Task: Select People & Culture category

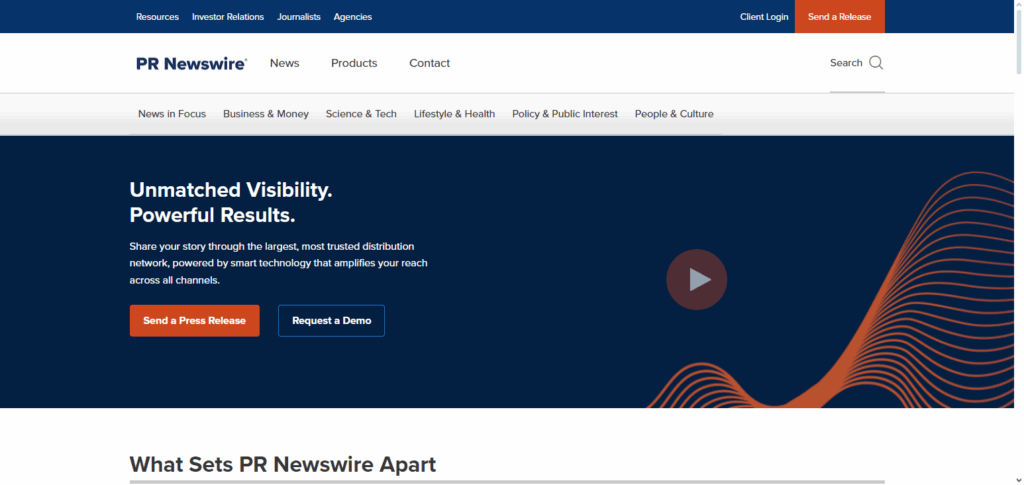Action: 674,114
